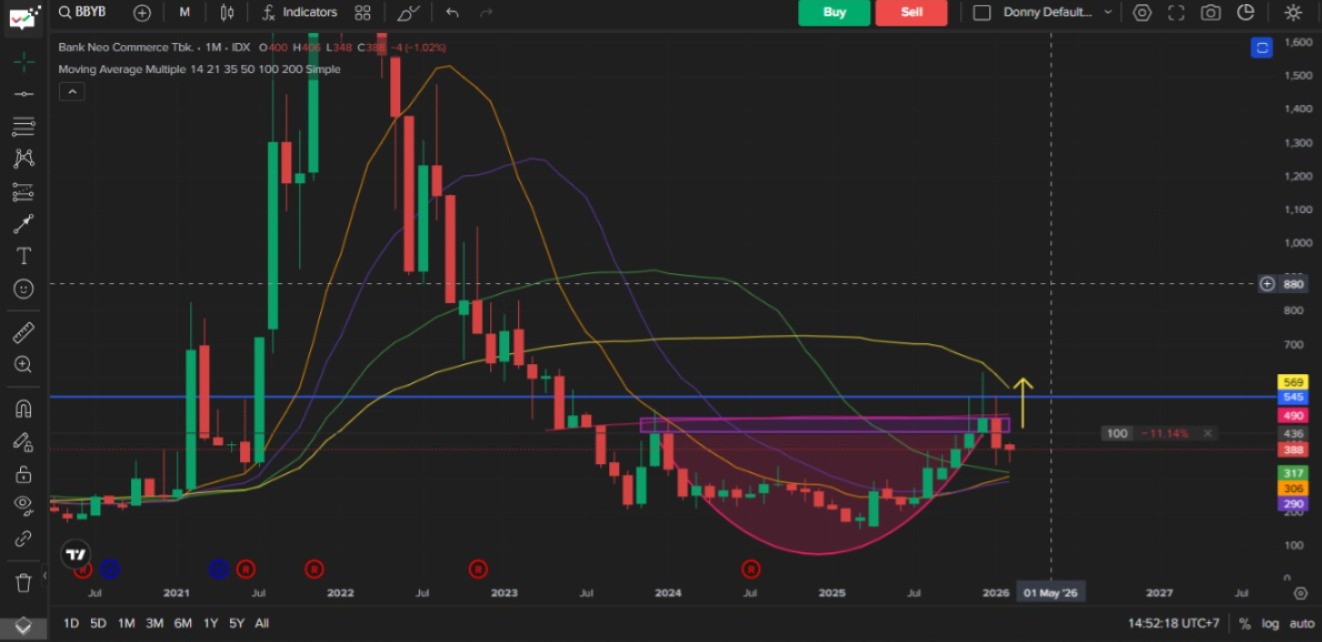
Task: Open timezone menu showing 14:52:18 UTC+7
Action: (x=1173, y=623)
